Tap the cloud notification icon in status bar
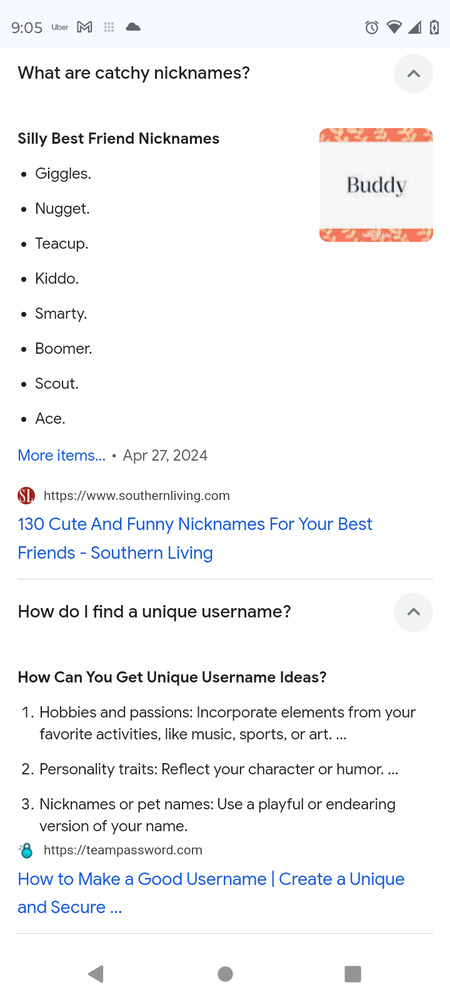This screenshot has width=450, height=1000. coord(133,27)
